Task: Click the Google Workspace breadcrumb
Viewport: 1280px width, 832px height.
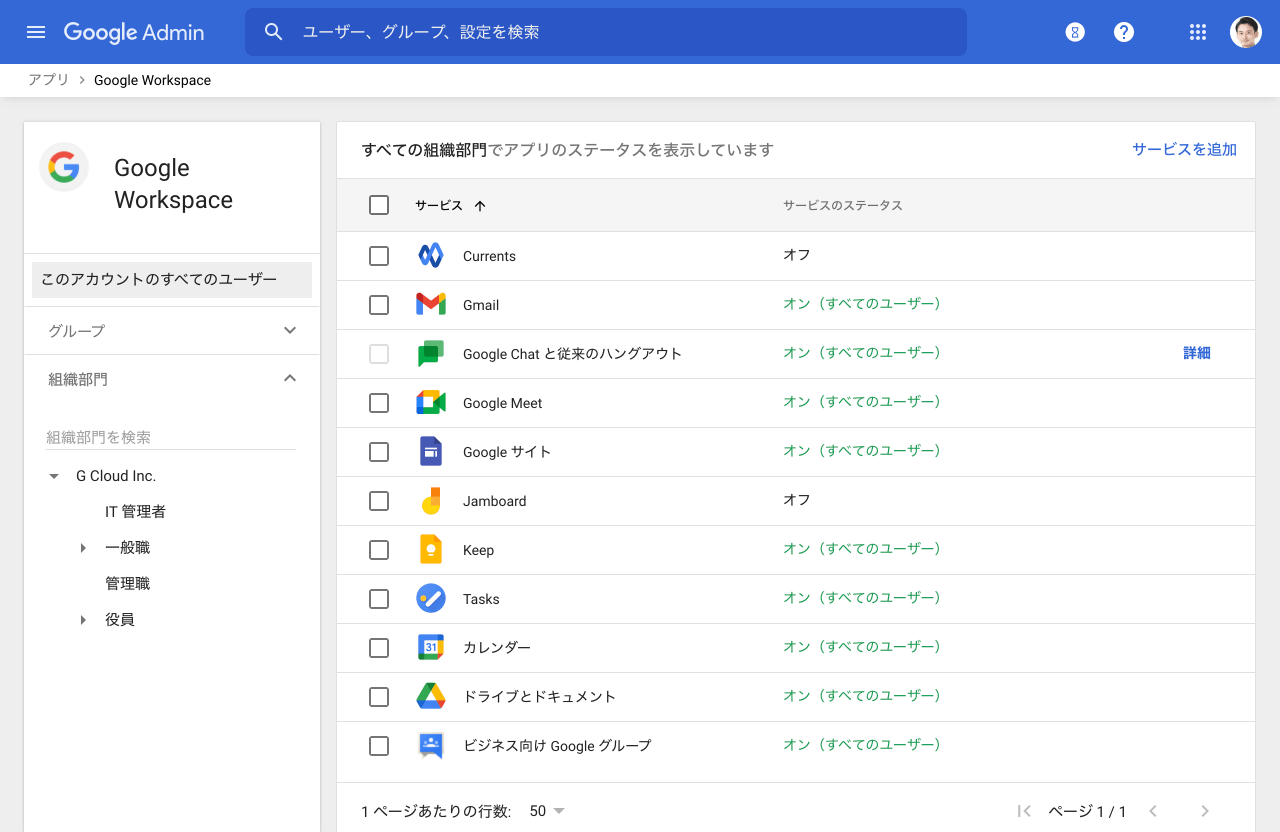Action: click(x=152, y=80)
